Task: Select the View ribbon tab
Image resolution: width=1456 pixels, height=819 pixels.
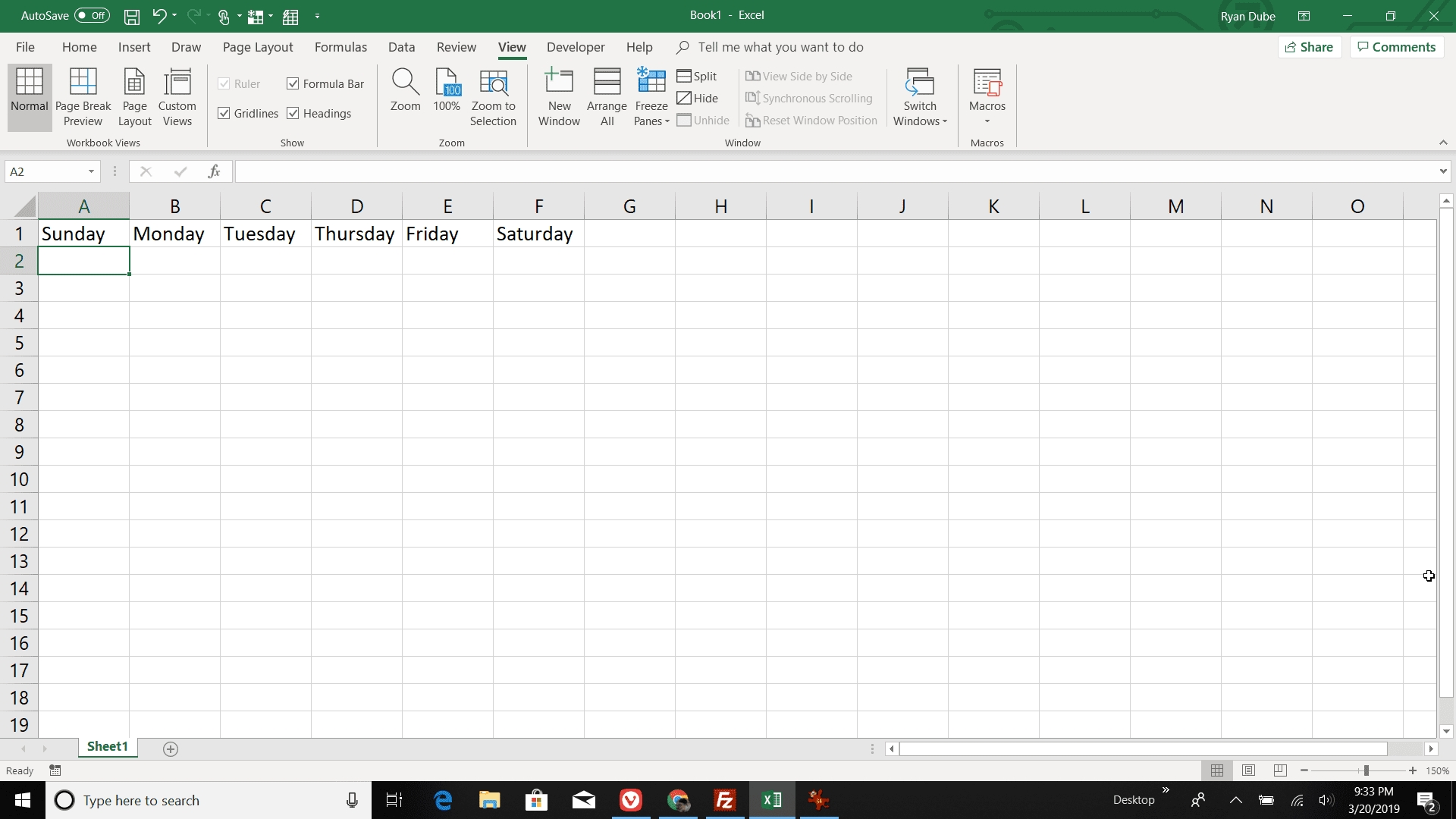Action: (x=511, y=47)
